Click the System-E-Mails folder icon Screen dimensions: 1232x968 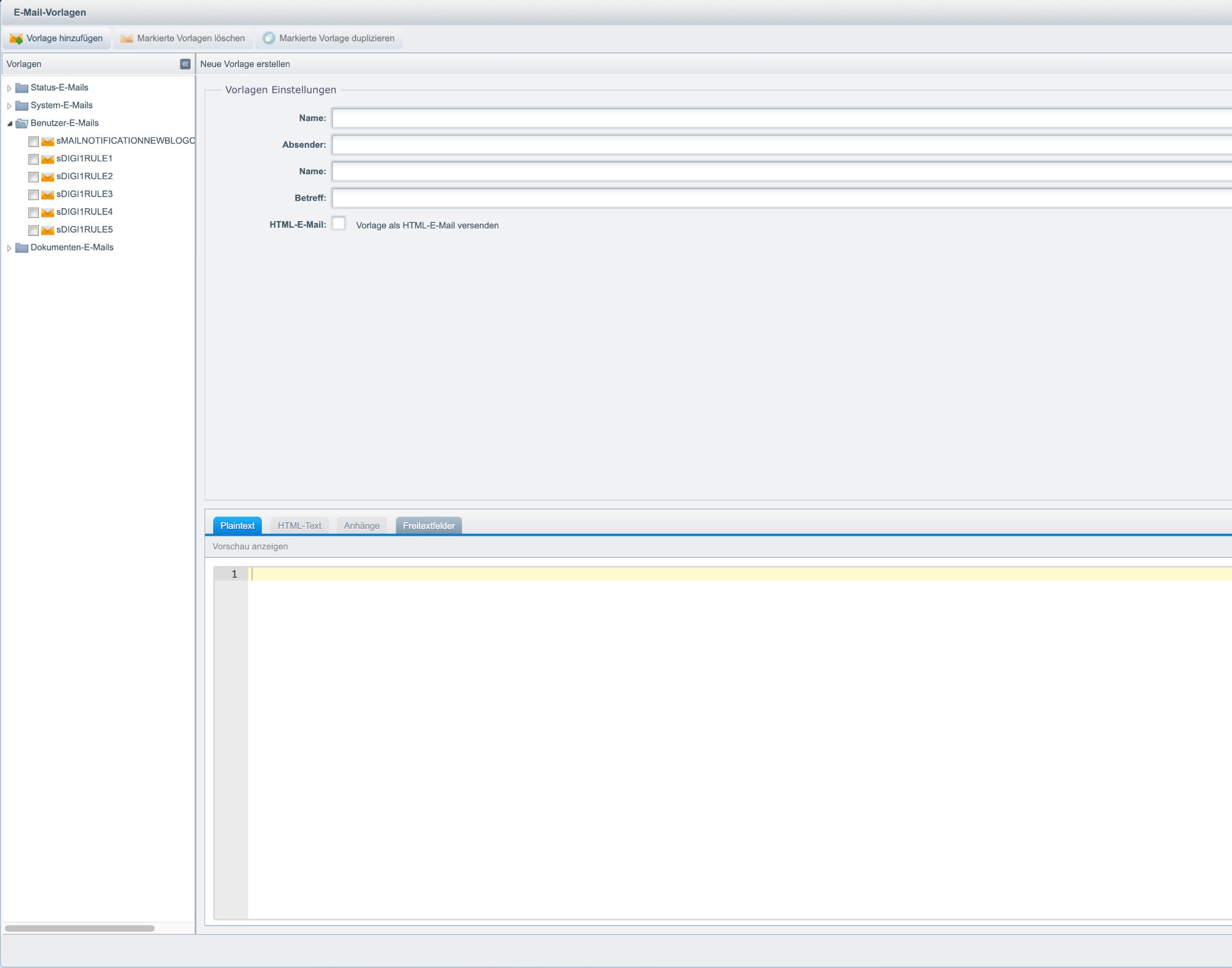coord(22,105)
